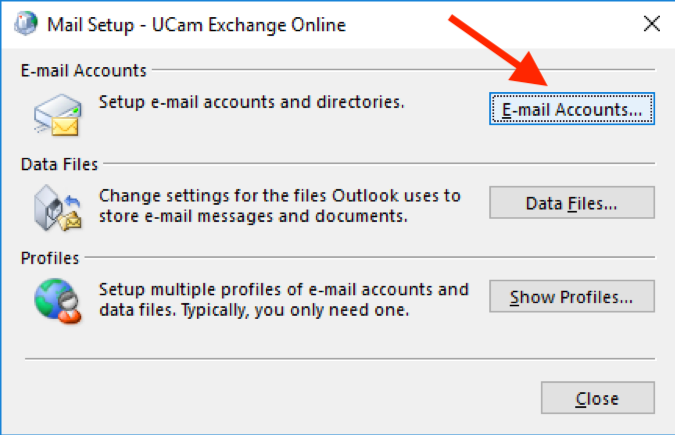This screenshot has height=435, width=675.
Task: Click the separator line beside Data Files heading
Action: tap(379, 163)
